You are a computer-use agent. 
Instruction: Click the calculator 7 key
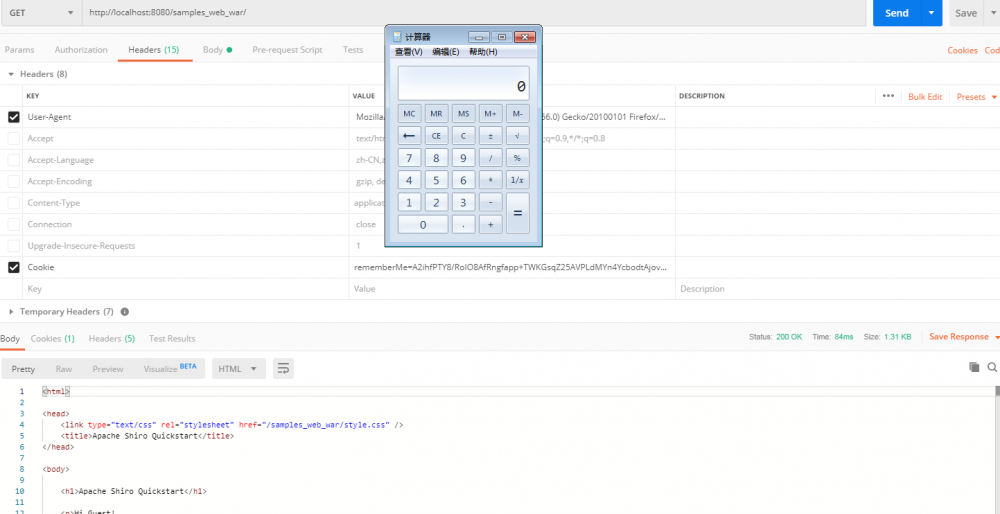click(409, 158)
